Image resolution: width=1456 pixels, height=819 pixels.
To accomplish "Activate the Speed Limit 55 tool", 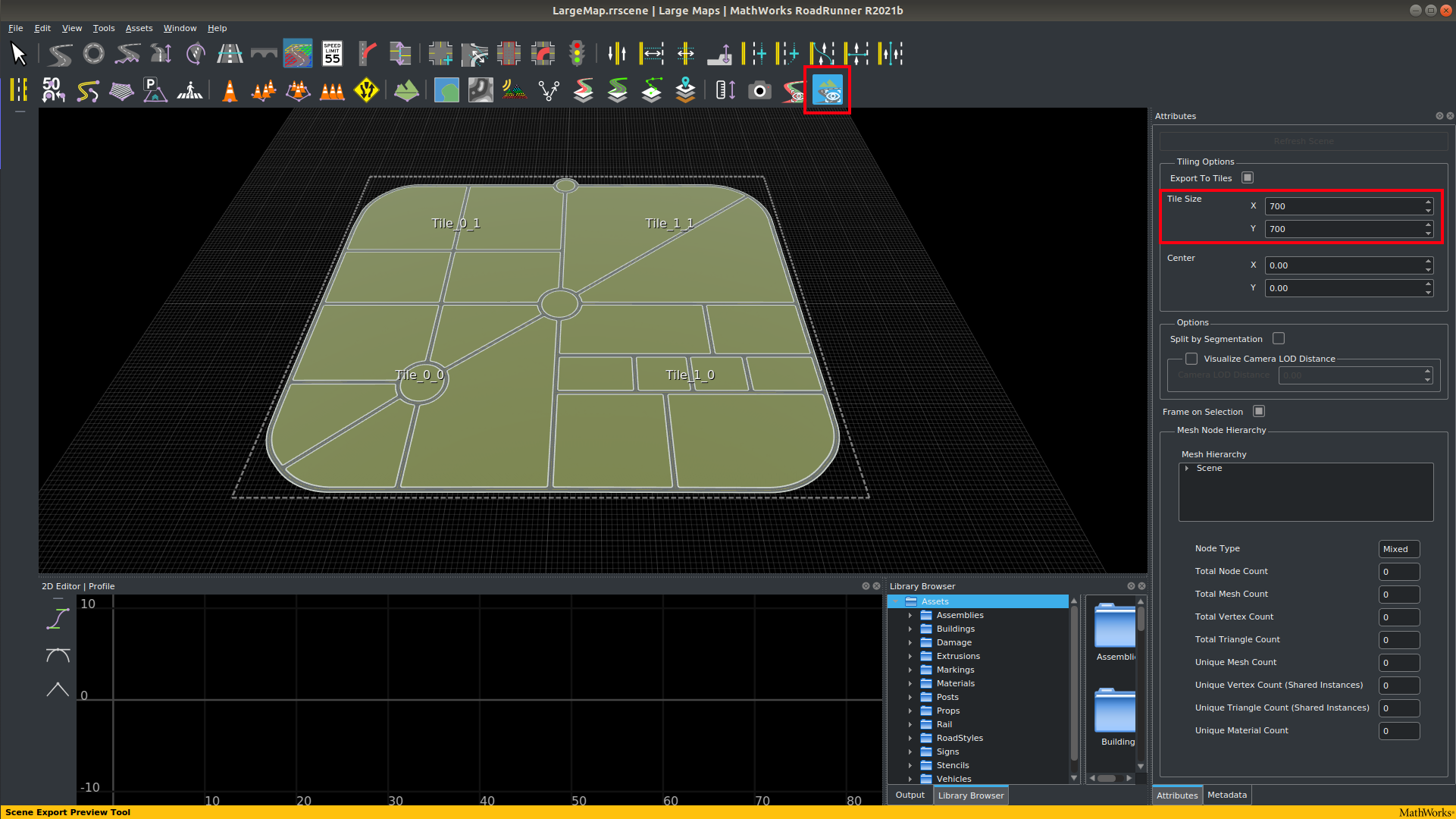I will coord(332,54).
